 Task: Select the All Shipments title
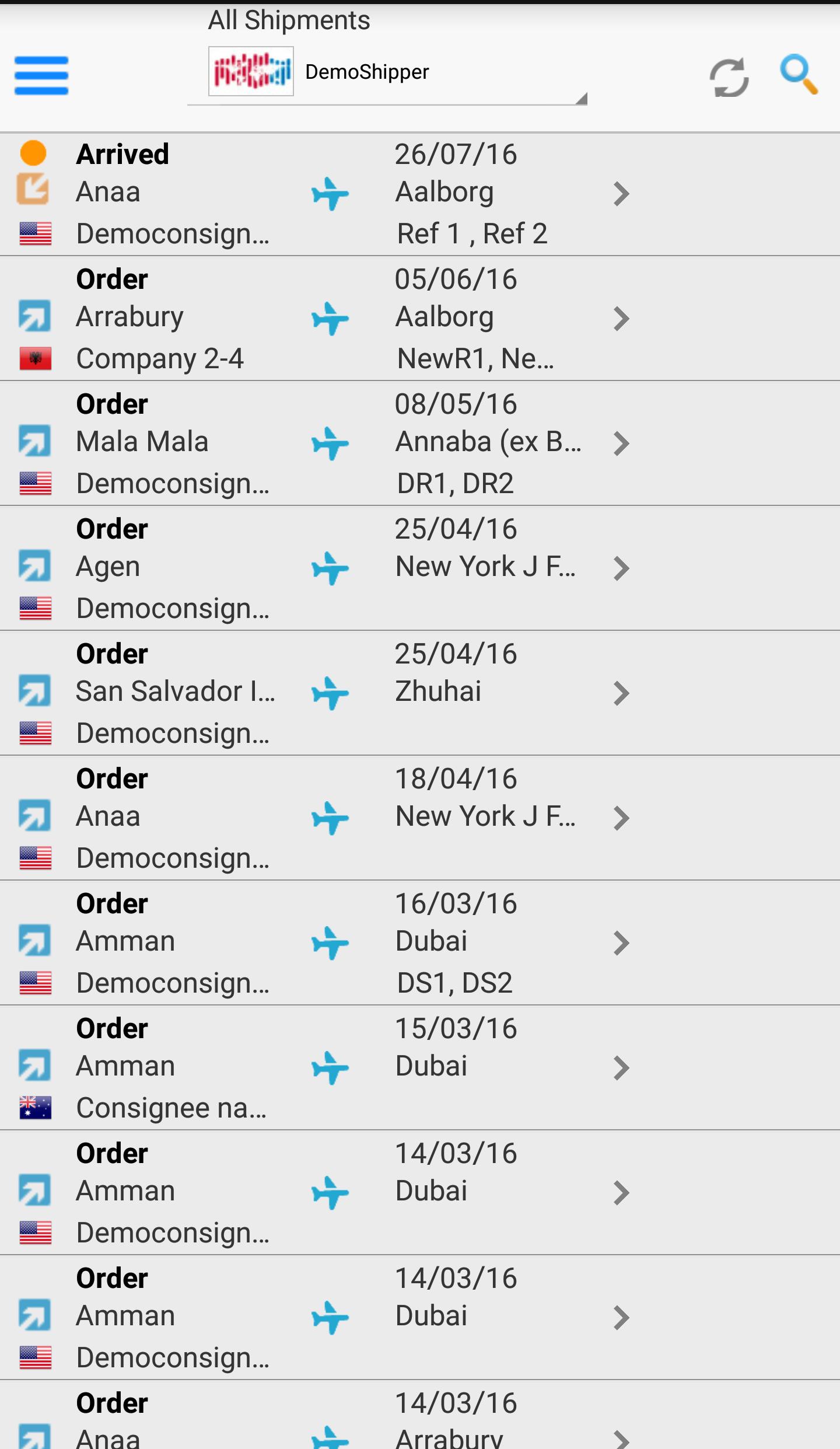[x=289, y=20]
